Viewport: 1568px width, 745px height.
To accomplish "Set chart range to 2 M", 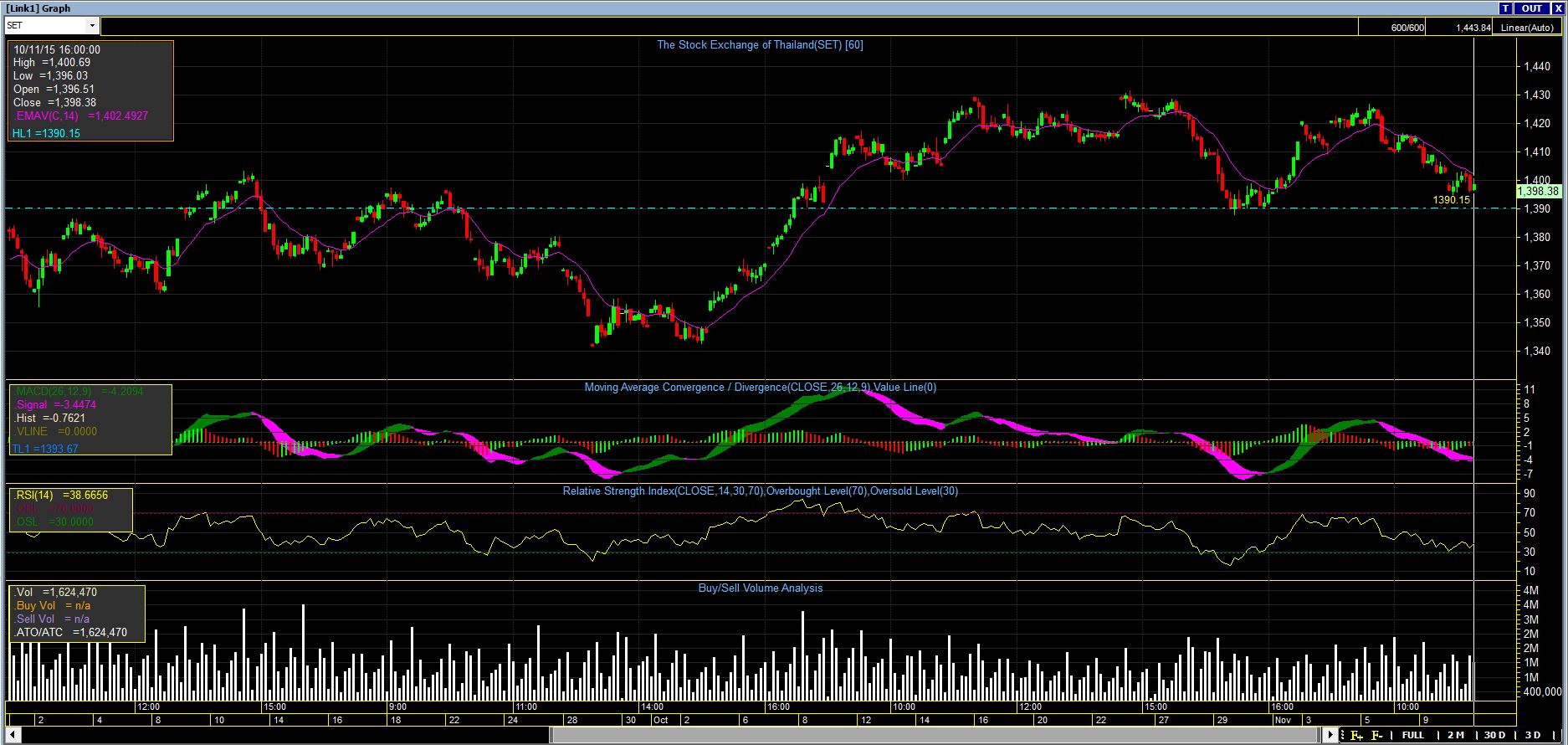I will click(1455, 736).
